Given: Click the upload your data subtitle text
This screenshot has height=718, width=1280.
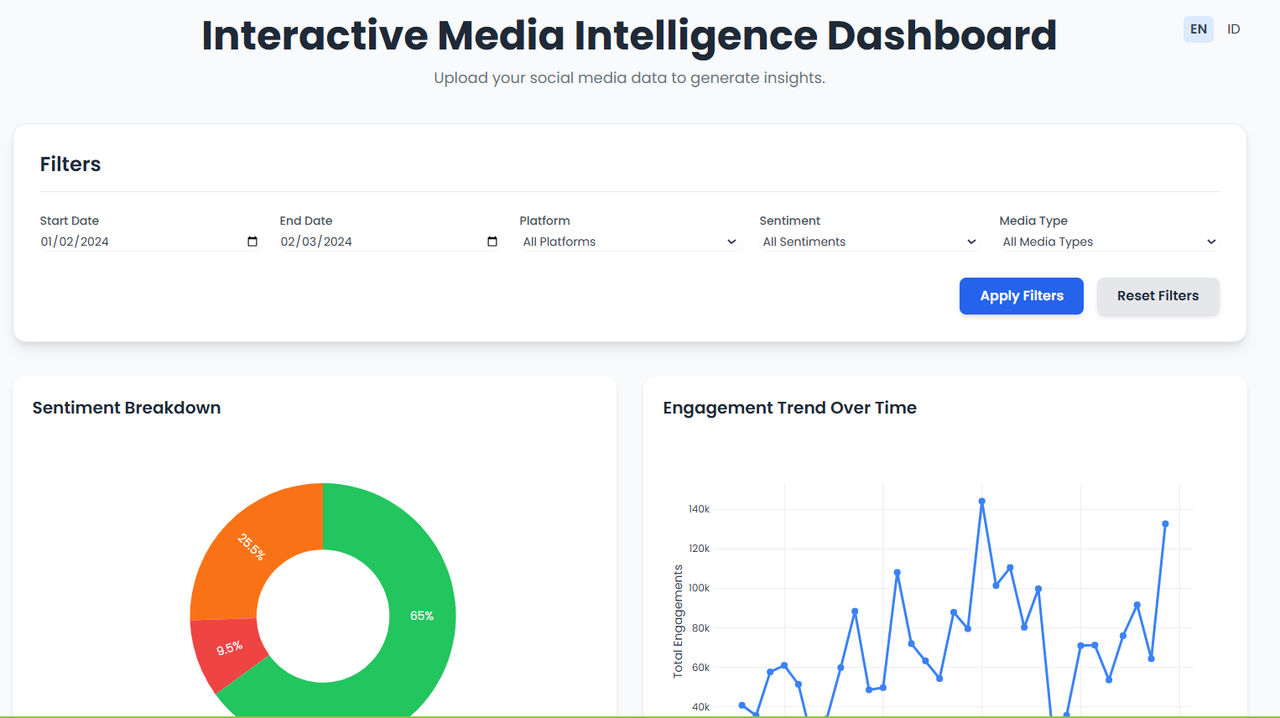Looking at the screenshot, I should pyautogui.click(x=629, y=78).
